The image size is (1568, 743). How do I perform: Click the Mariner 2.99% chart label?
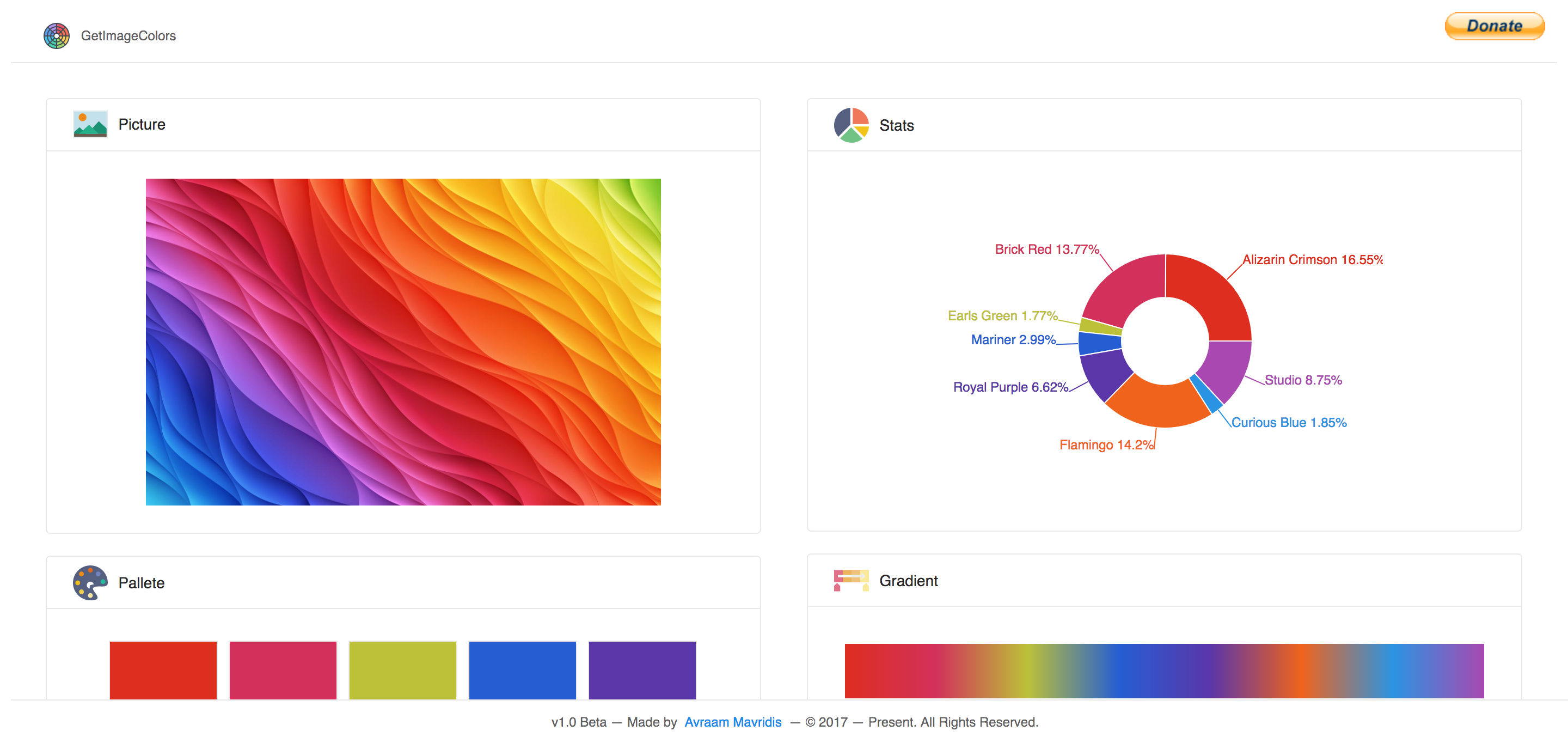click(1013, 340)
